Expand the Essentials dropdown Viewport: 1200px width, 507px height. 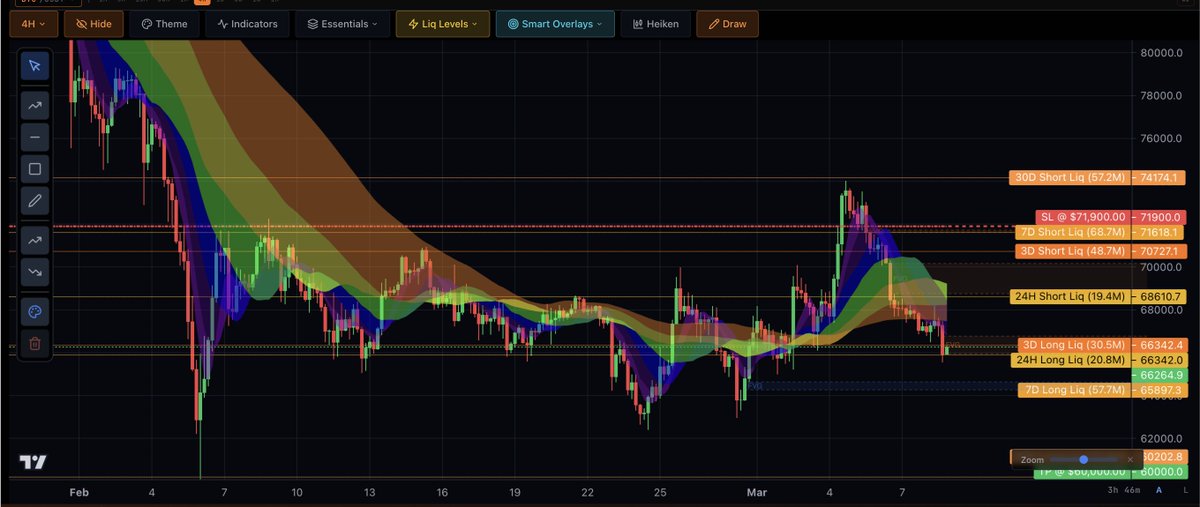tap(342, 23)
